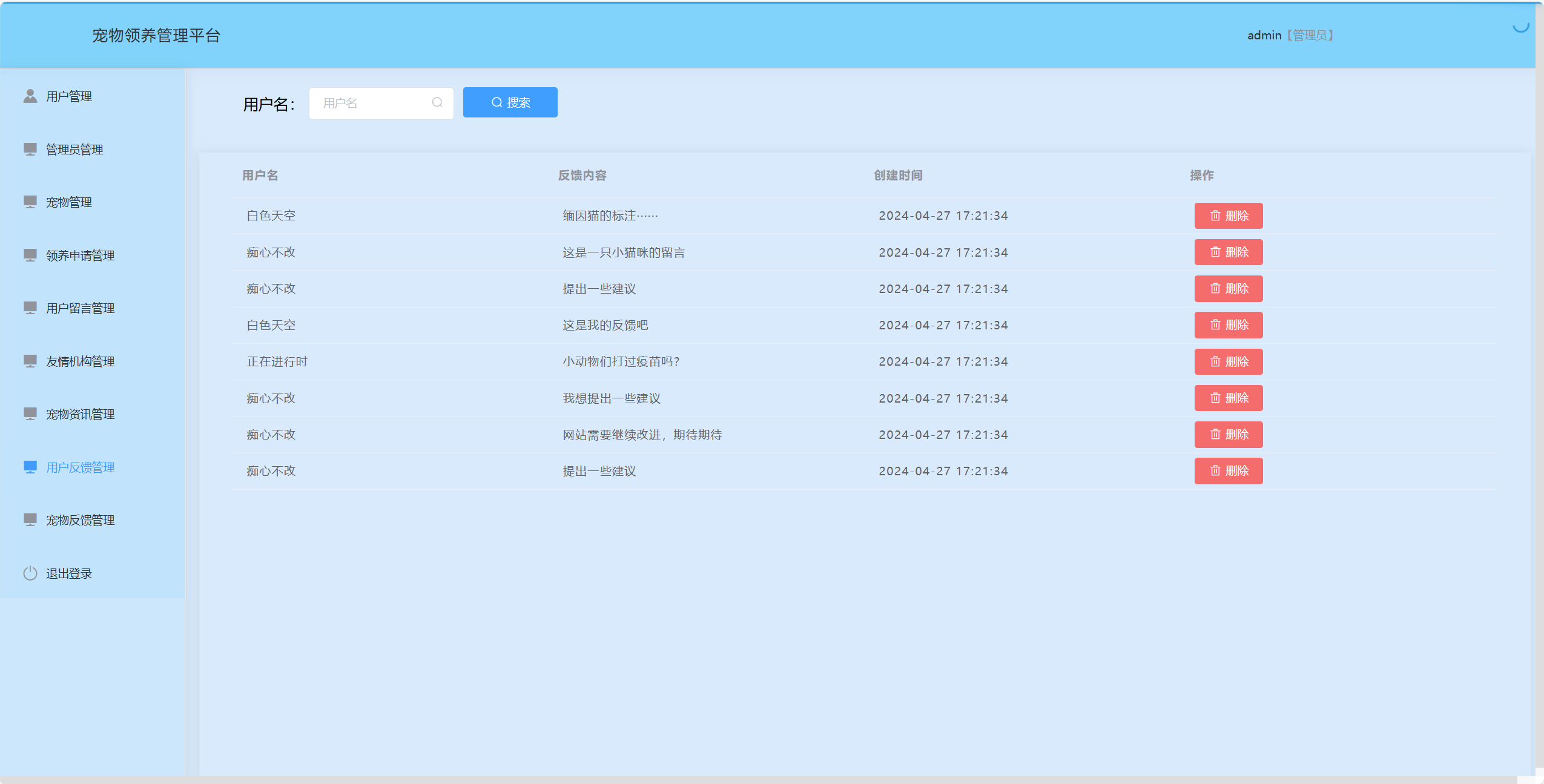Click the horizontal scrollbar at bottom

click(x=757, y=780)
